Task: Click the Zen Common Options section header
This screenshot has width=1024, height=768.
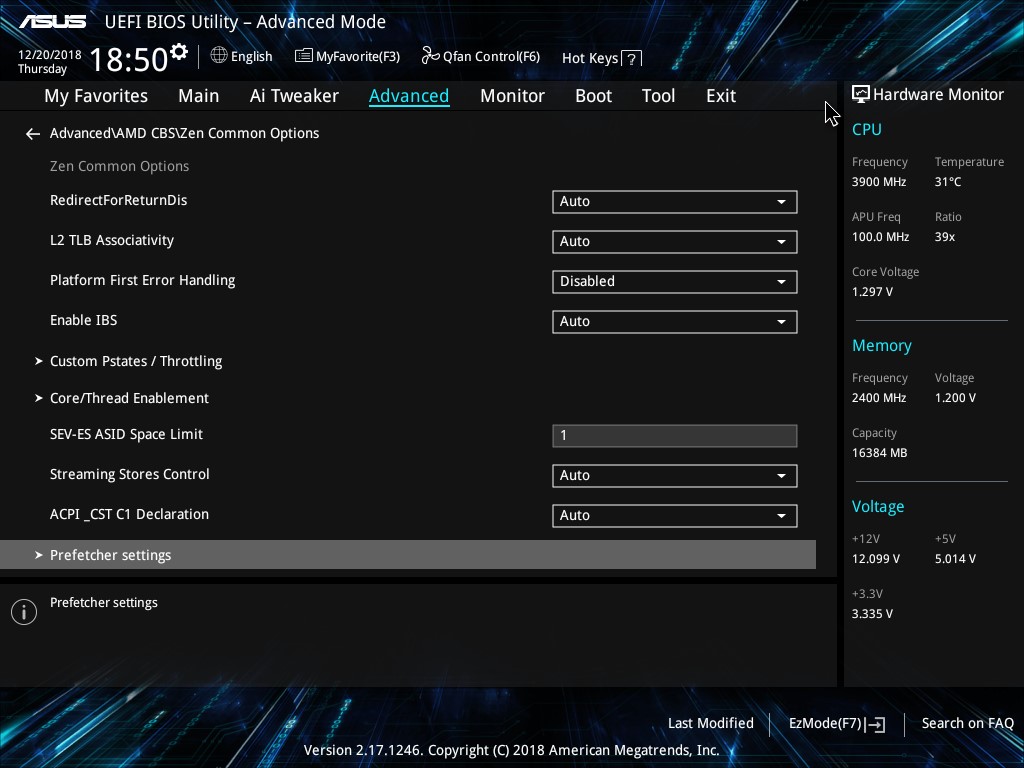Action: coord(120,167)
